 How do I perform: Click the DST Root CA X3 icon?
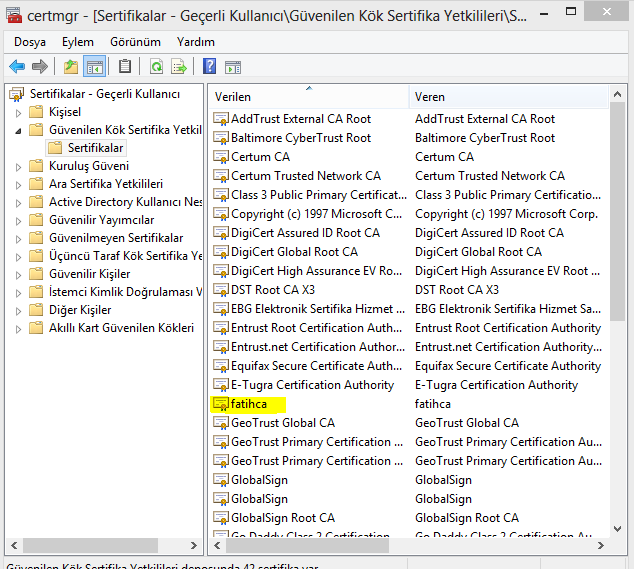point(221,290)
